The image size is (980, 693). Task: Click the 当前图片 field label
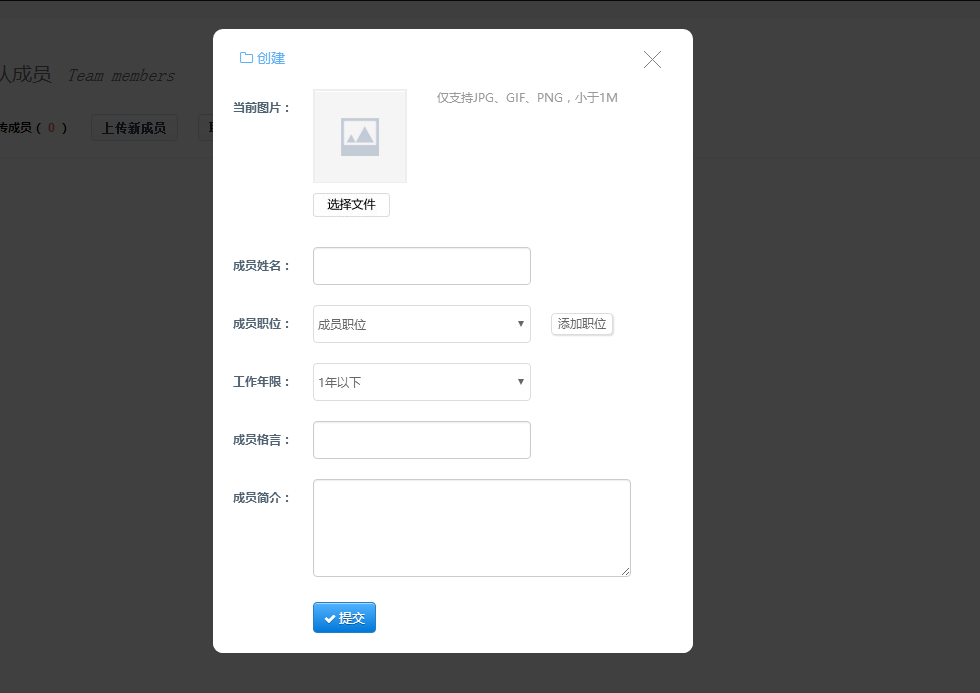tap(261, 107)
